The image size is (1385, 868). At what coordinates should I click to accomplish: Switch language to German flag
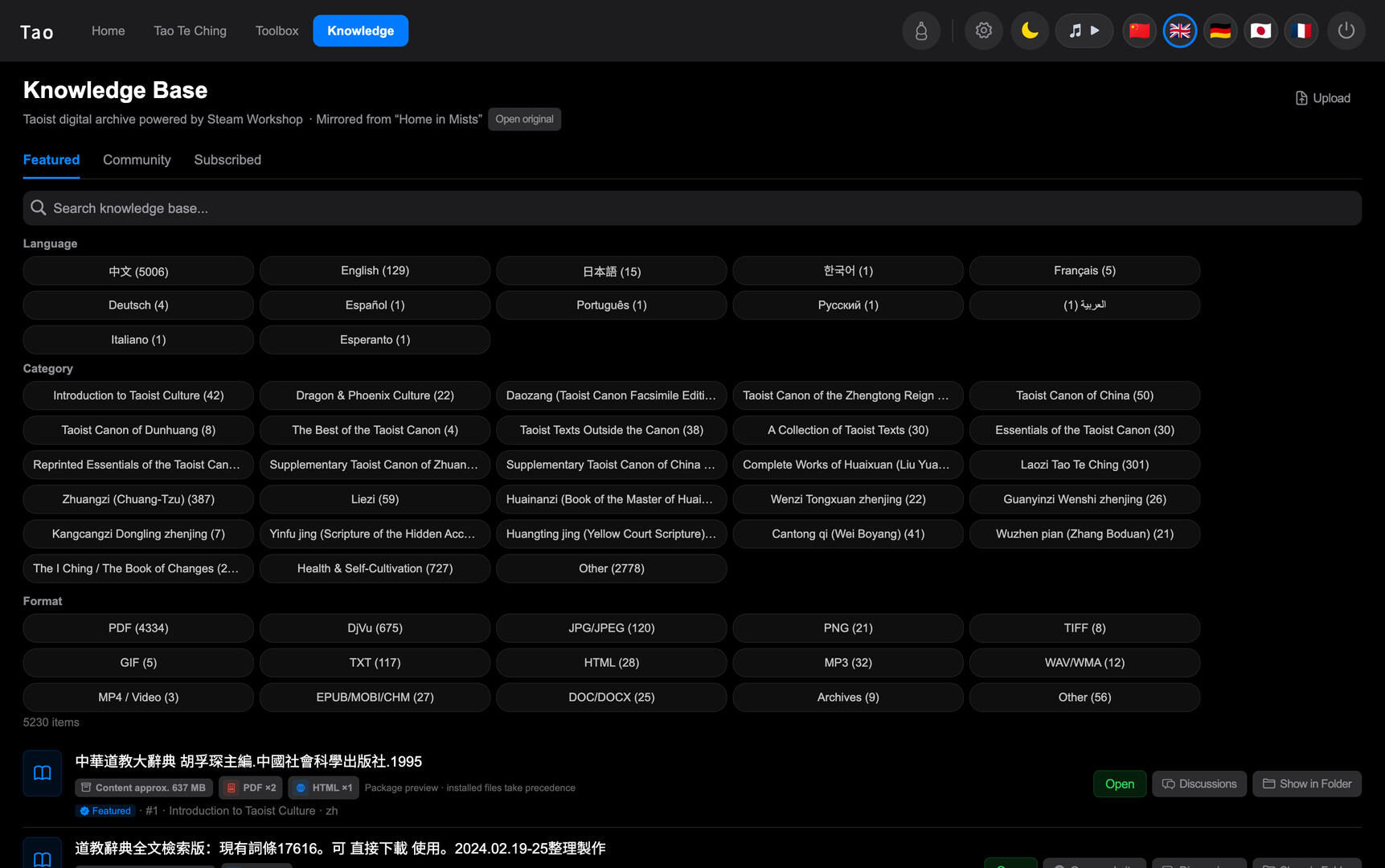pyautogui.click(x=1220, y=31)
